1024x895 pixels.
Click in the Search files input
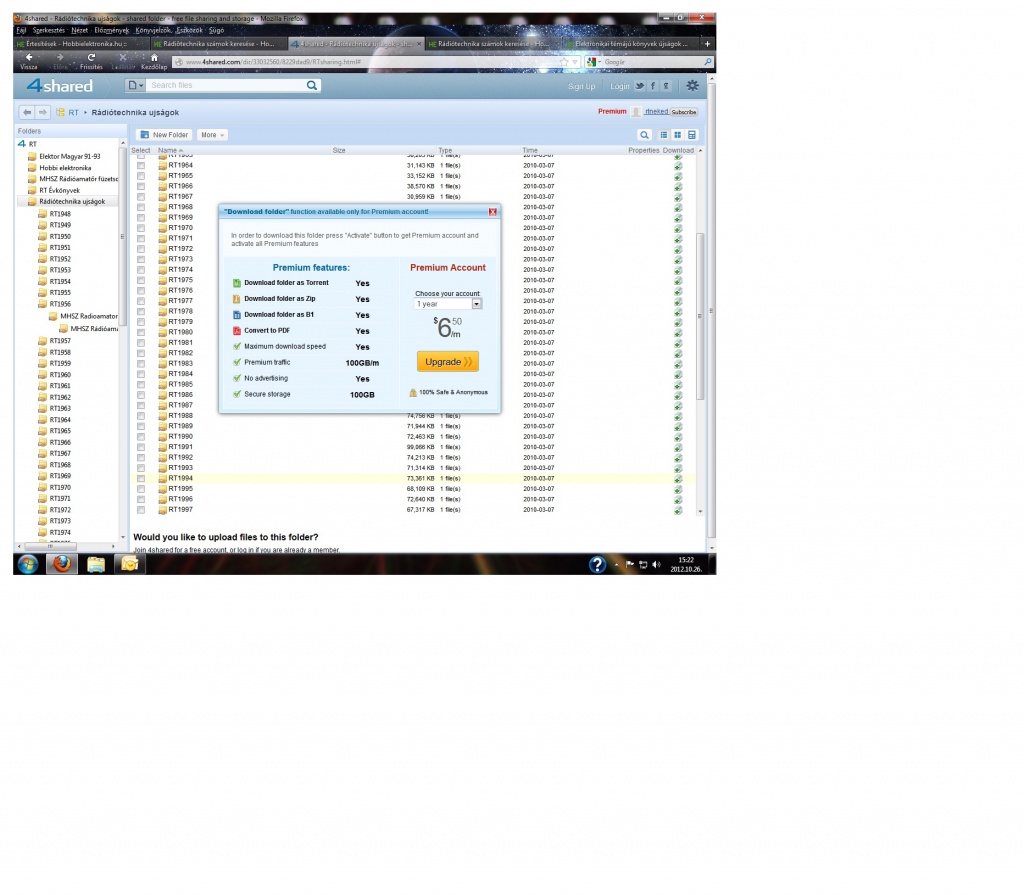226,86
